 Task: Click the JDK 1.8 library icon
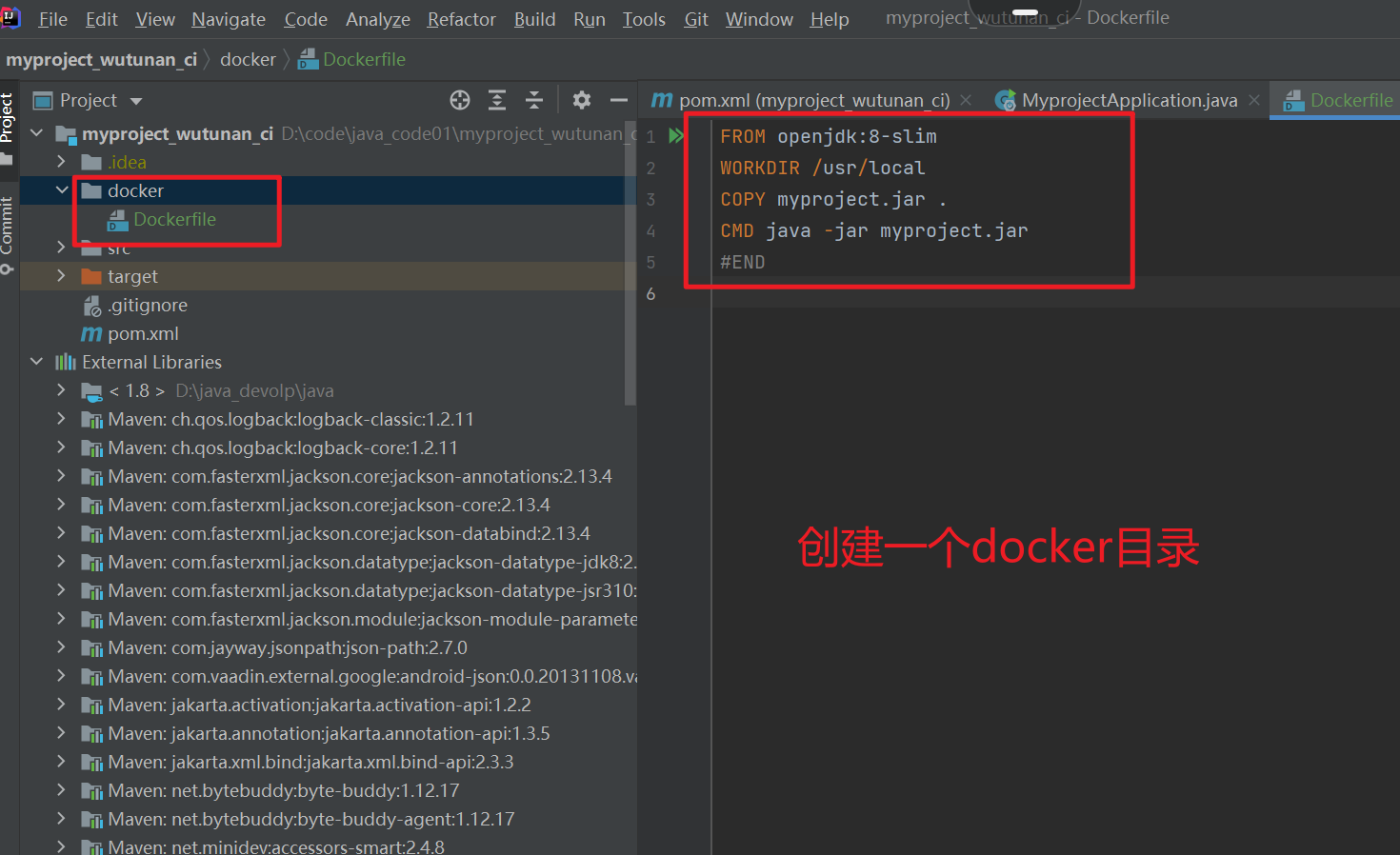(92, 391)
